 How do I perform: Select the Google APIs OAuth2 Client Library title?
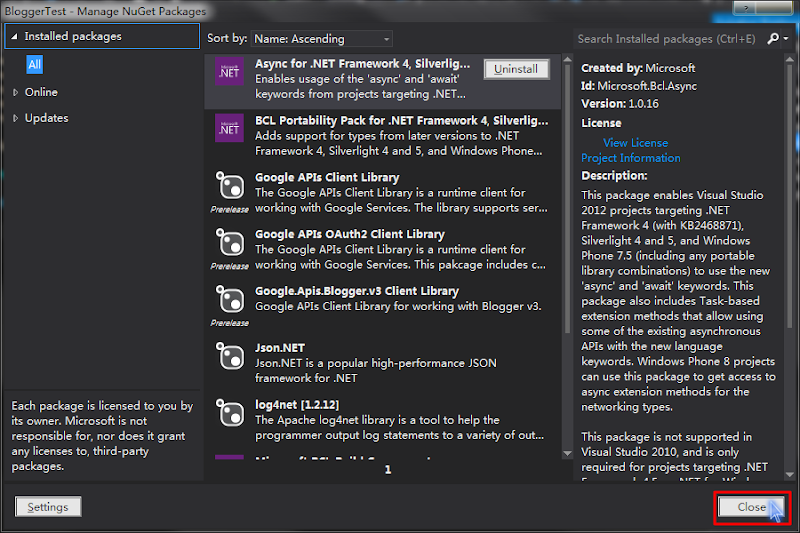pos(350,234)
